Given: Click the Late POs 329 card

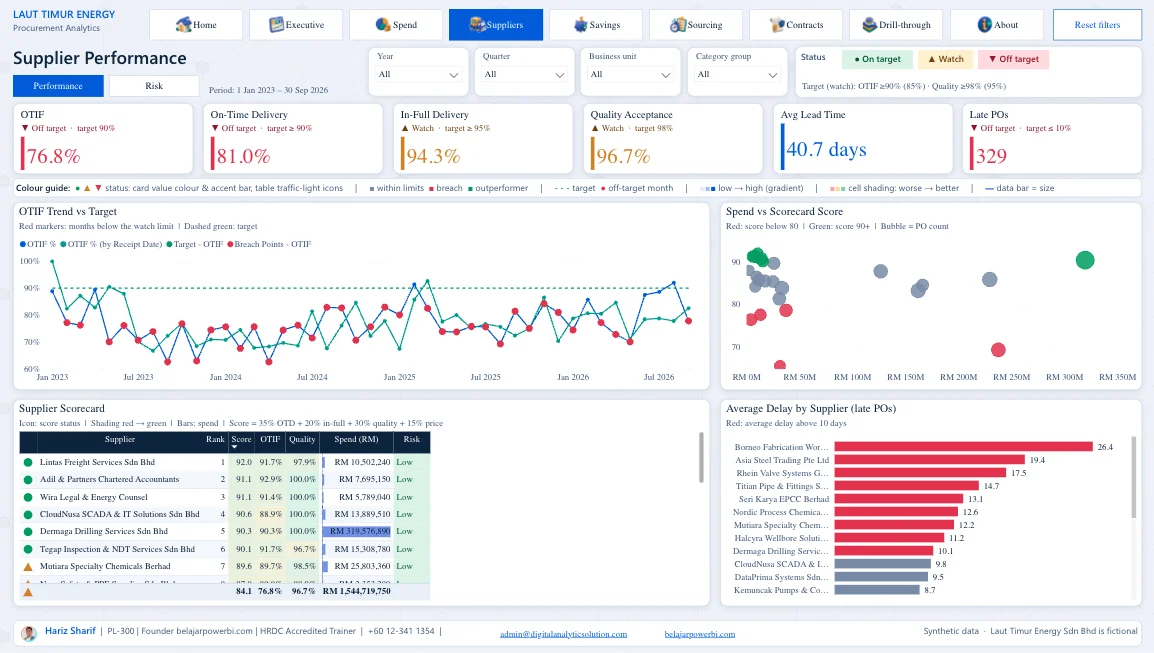Looking at the screenshot, I should click(1052, 138).
